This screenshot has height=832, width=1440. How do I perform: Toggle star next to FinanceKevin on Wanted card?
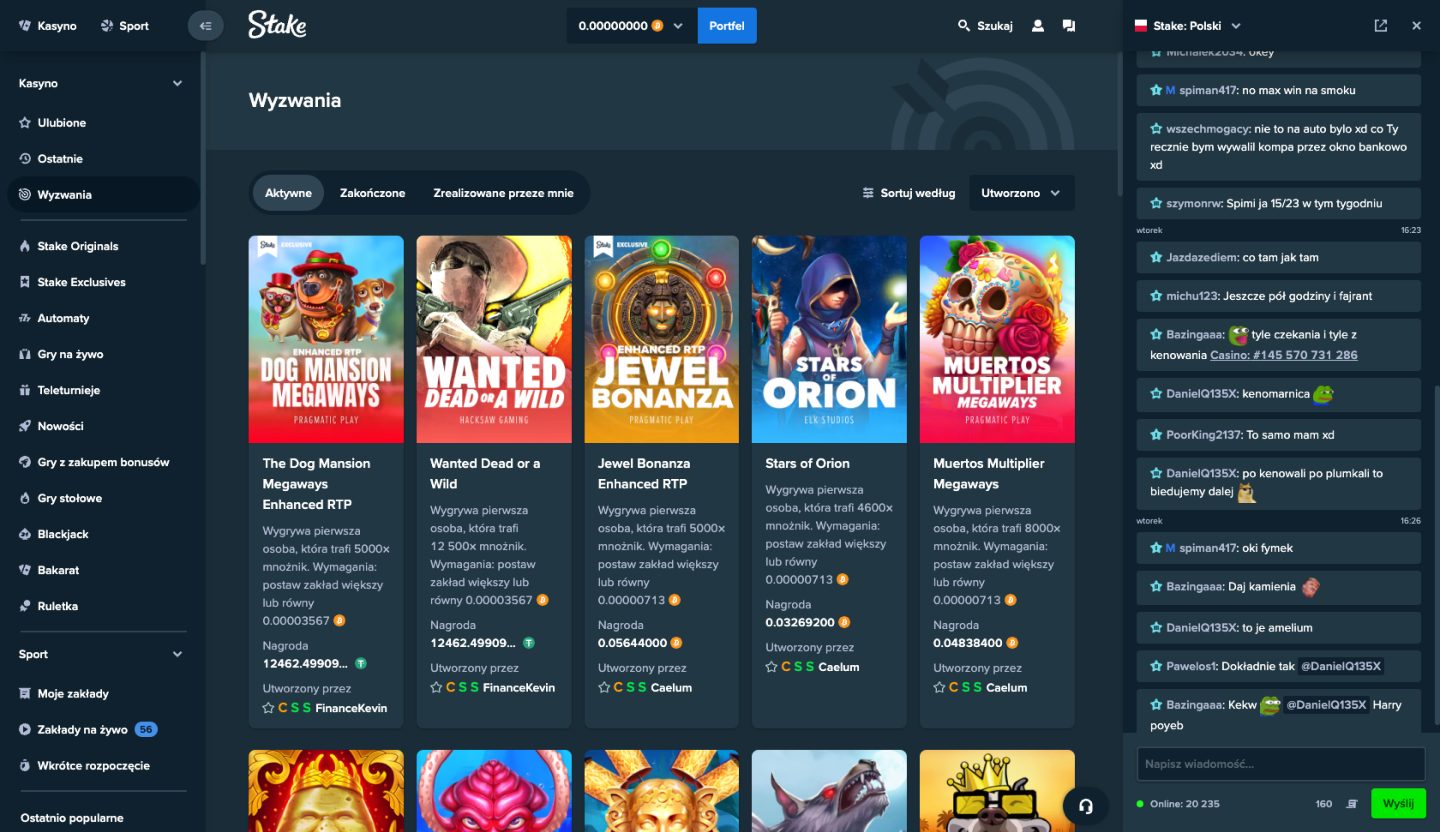pos(436,688)
